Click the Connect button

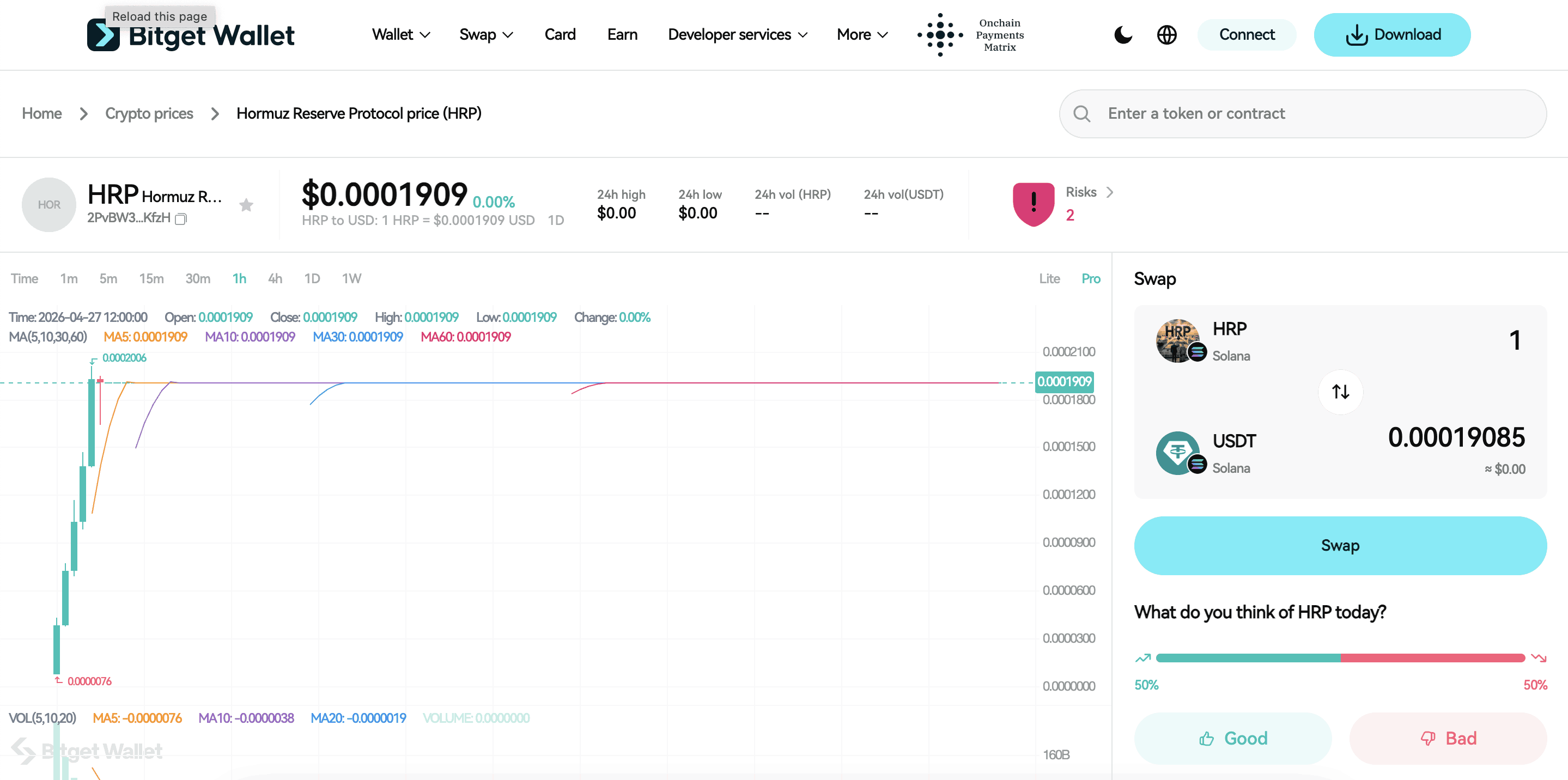1246,35
